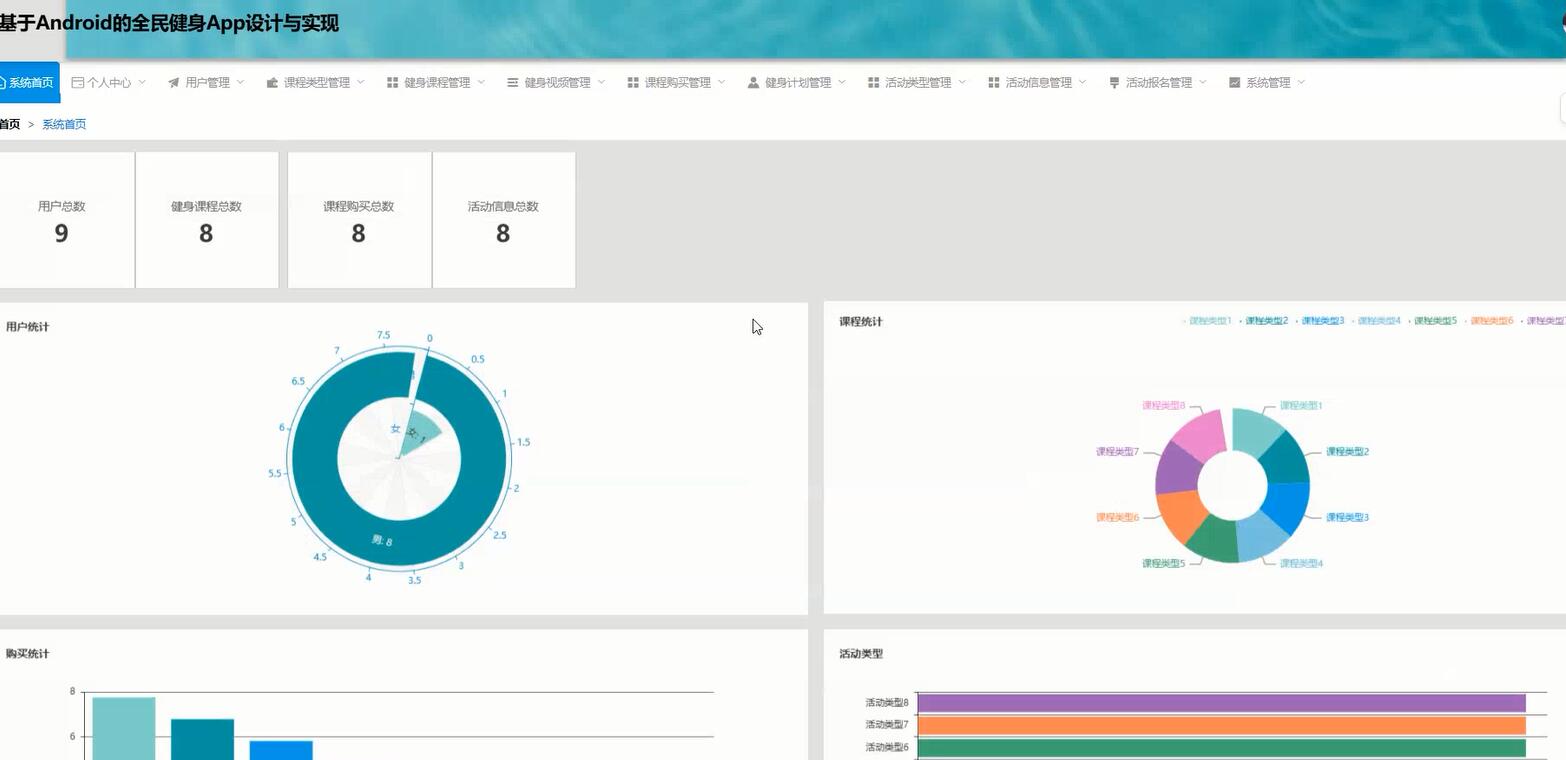Click the grid icon beside 活动类型管理
The height and width of the screenshot is (760, 1566).
(873, 83)
